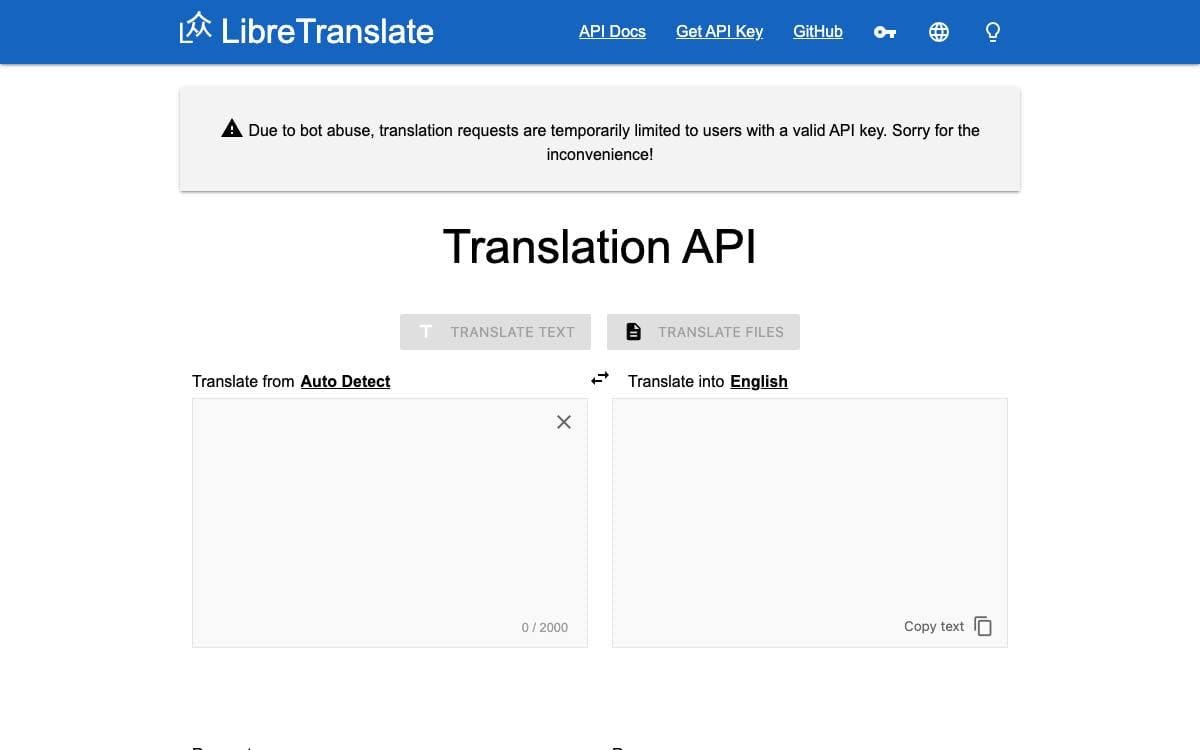The image size is (1200, 750).
Task: Open the Get API Key link
Action: 719,31
